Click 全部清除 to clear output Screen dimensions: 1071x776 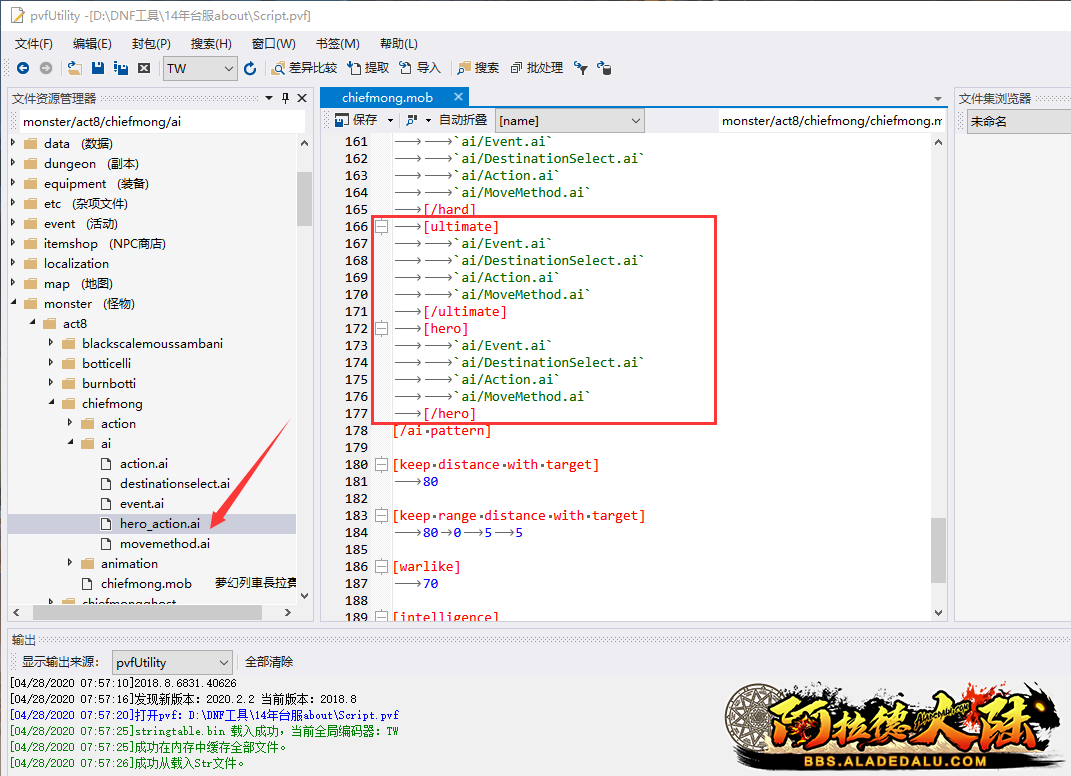tap(268, 662)
